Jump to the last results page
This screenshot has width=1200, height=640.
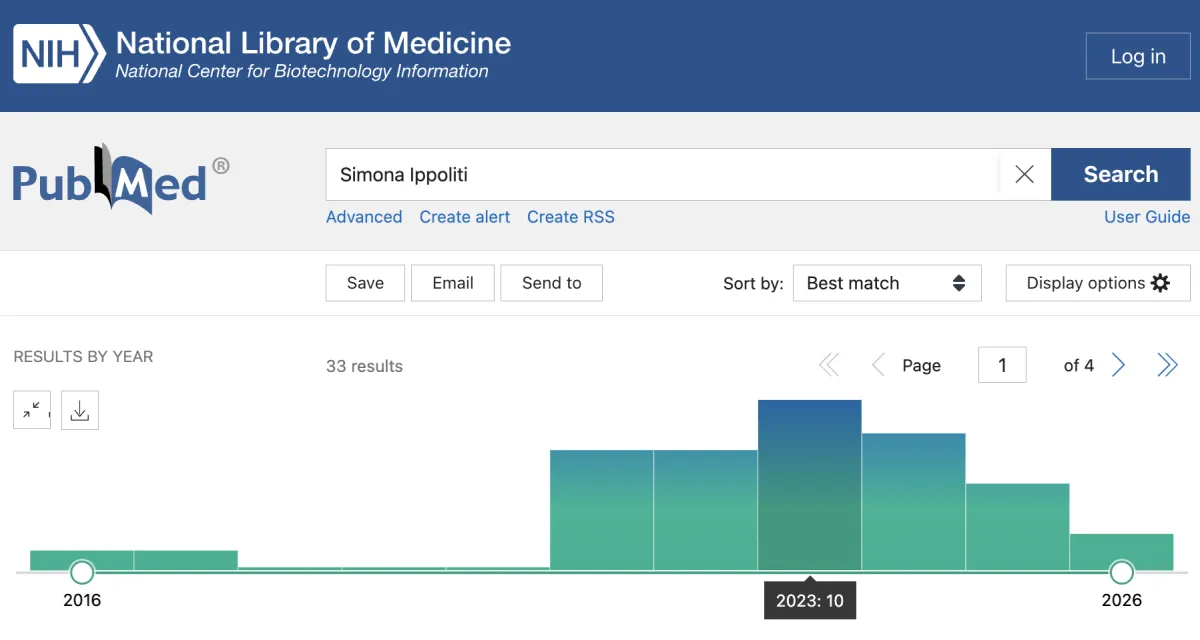point(1167,366)
